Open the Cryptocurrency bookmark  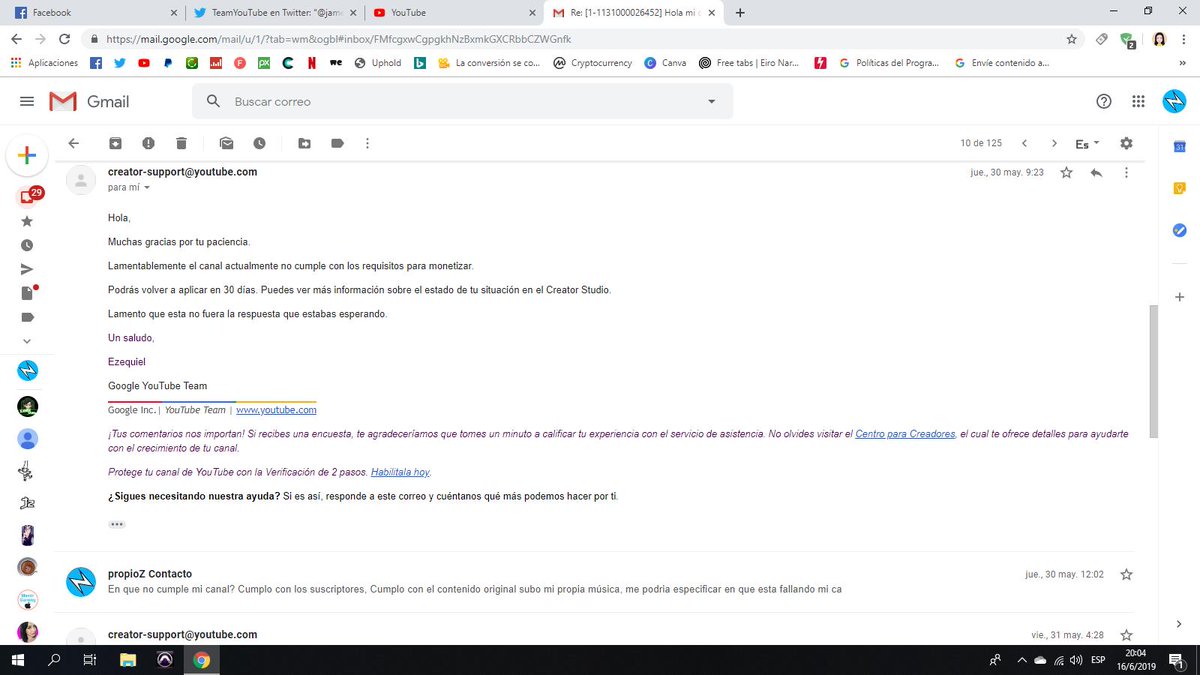pos(592,62)
